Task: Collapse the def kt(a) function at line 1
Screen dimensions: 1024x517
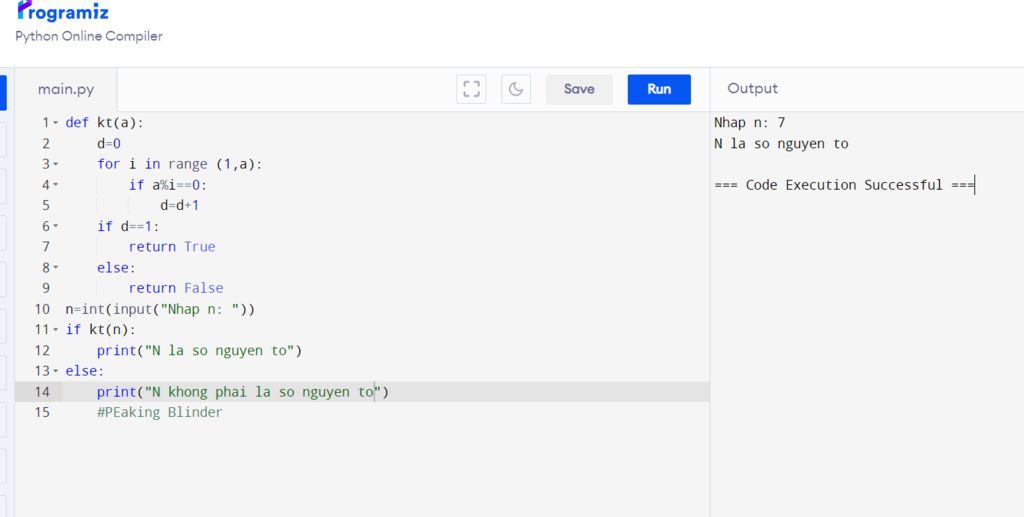Action: (x=56, y=123)
